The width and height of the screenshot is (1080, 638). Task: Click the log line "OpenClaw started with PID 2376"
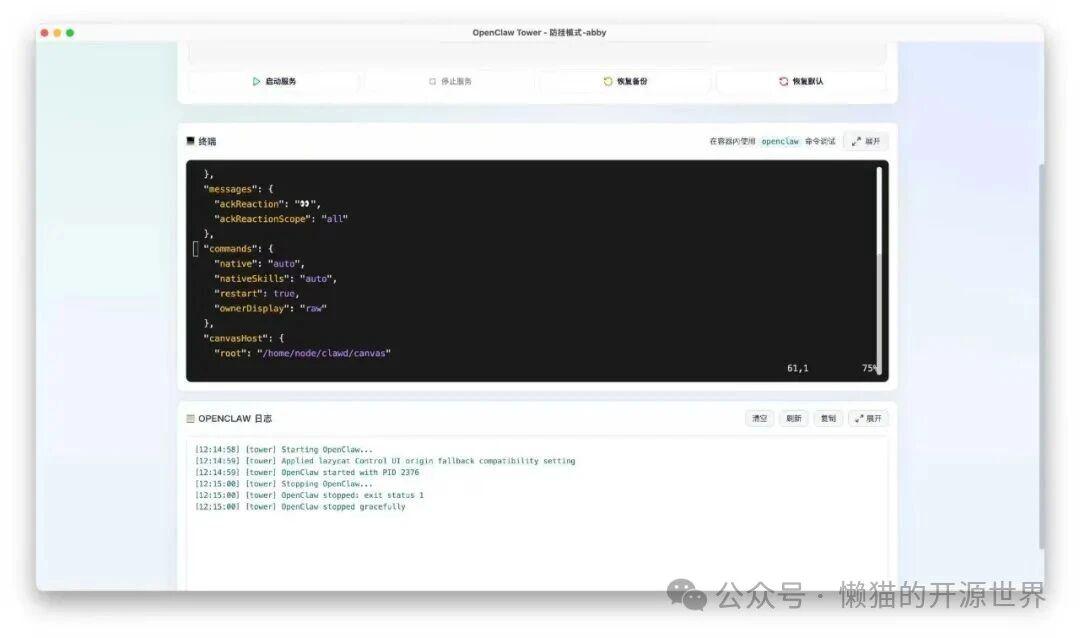tap(350, 472)
